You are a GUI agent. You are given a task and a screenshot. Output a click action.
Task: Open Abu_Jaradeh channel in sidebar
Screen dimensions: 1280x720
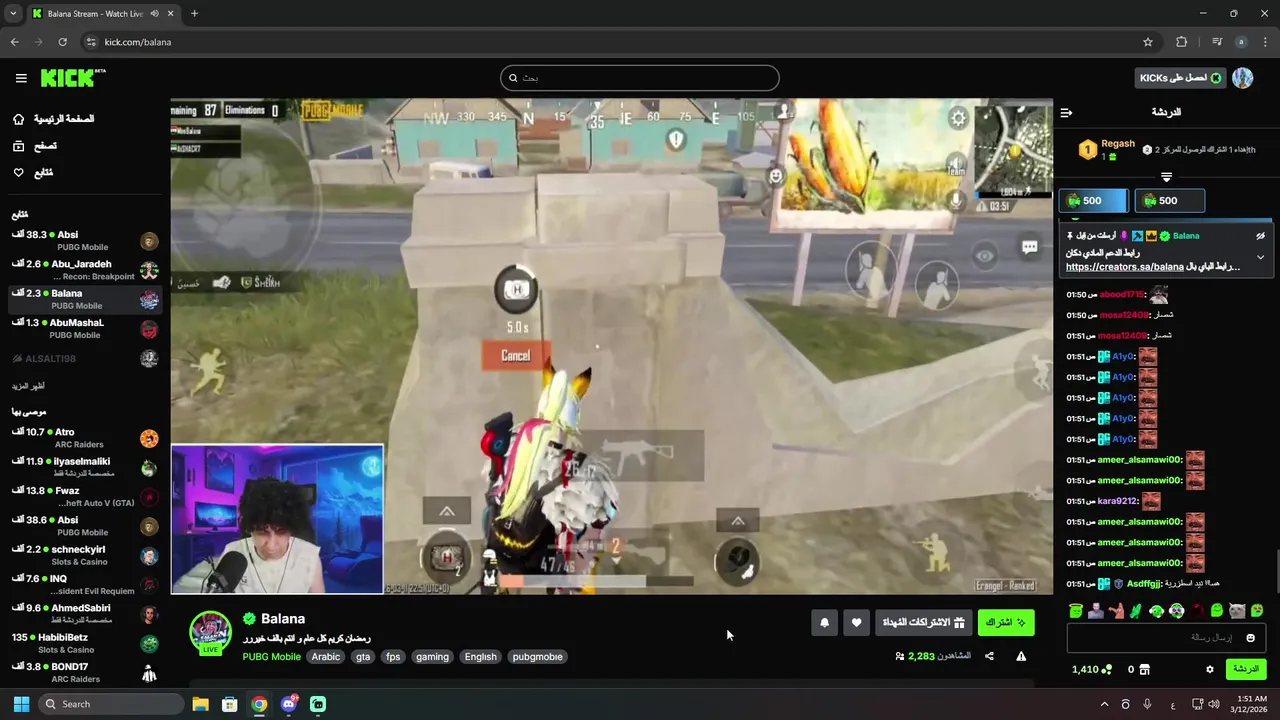(84, 270)
